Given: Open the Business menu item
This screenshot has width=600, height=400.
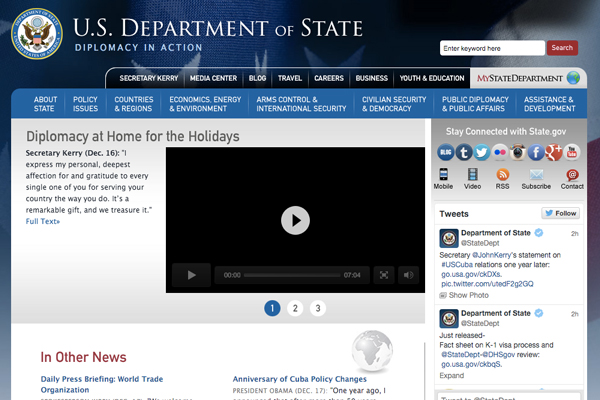Looking at the screenshot, I should pyautogui.click(x=372, y=78).
